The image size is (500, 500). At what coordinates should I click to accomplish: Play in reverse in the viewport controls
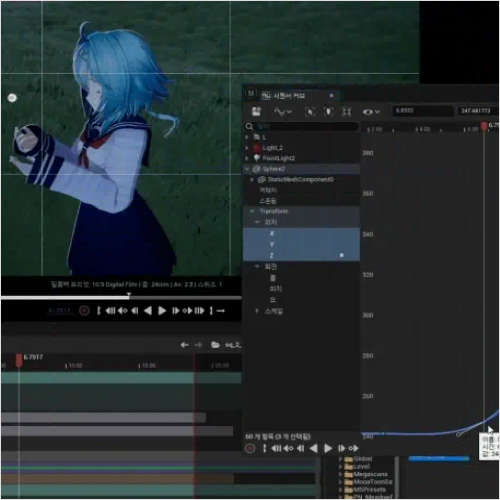coord(148,311)
